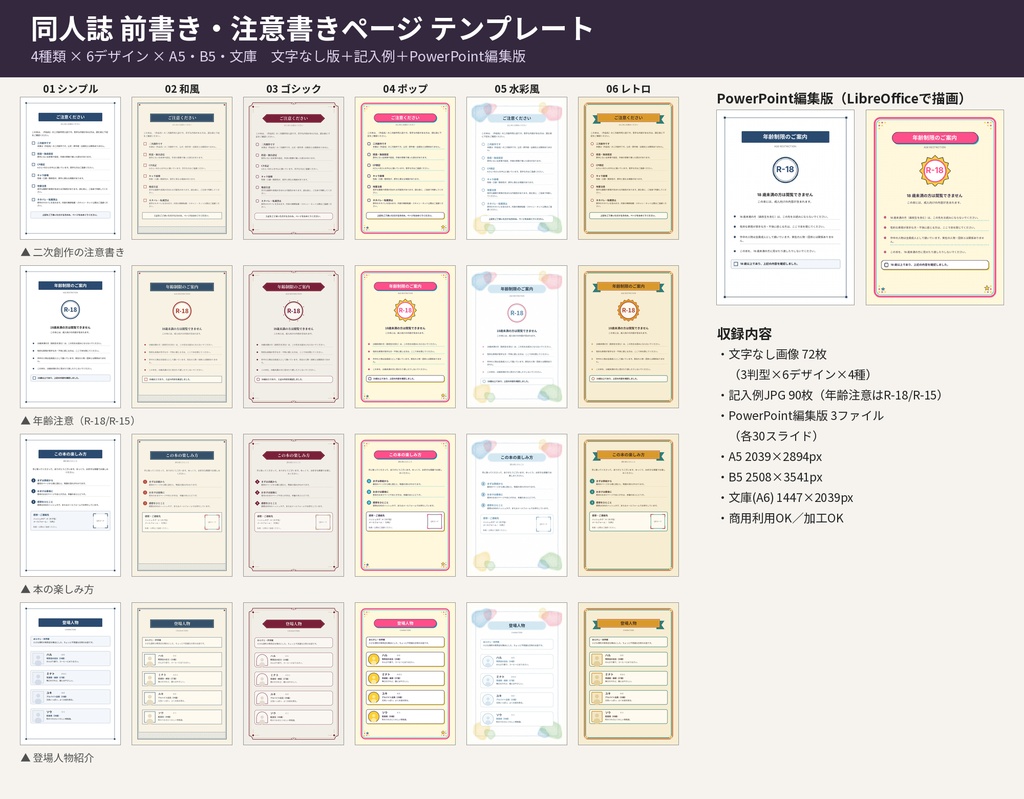Image resolution: width=1024 pixels, height=799 pixels.
Task: Click the column header 01 シンプル
Action: pos(71,89)
